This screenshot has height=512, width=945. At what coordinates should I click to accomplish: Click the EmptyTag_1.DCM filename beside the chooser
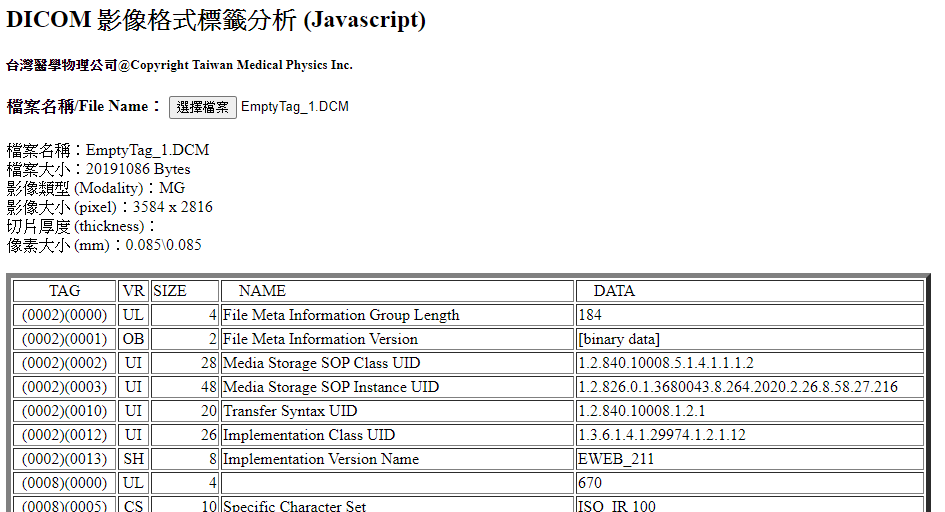pyautogui.click(x=294, y=107)
